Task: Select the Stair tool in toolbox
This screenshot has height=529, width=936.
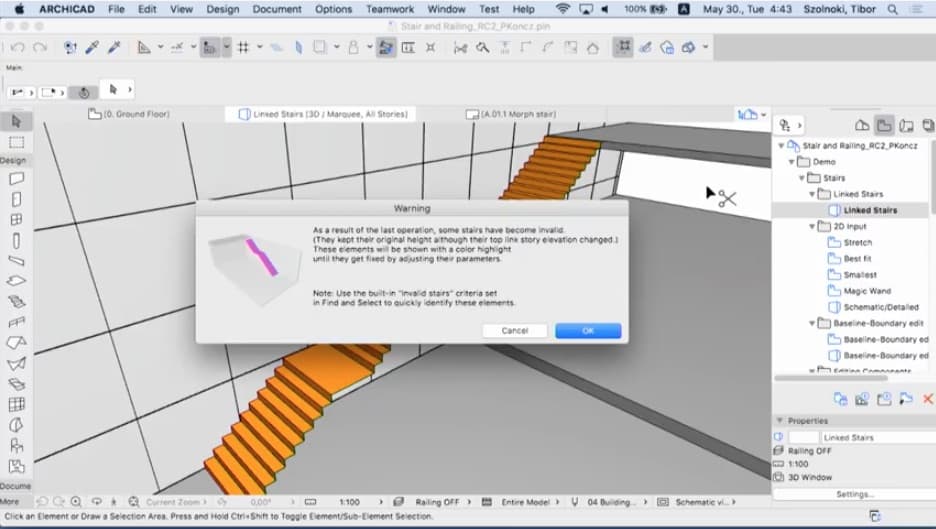Action: pos(16,302)
